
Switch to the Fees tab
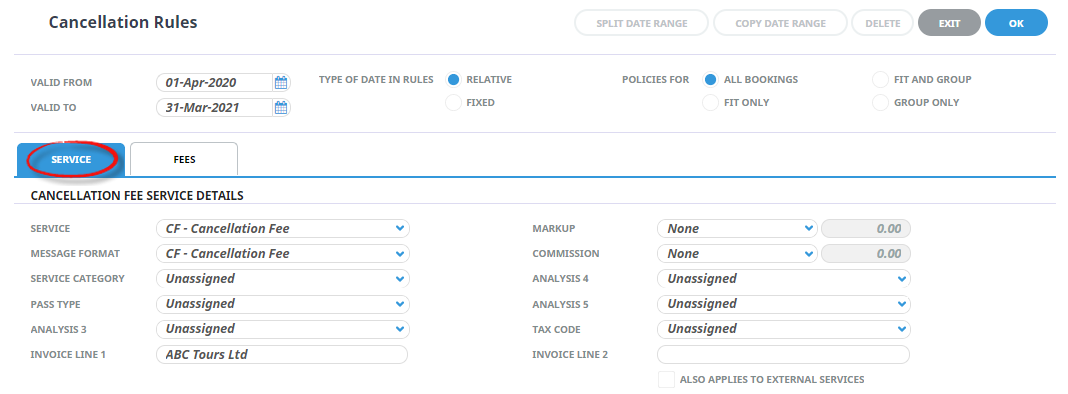(184, 160)
